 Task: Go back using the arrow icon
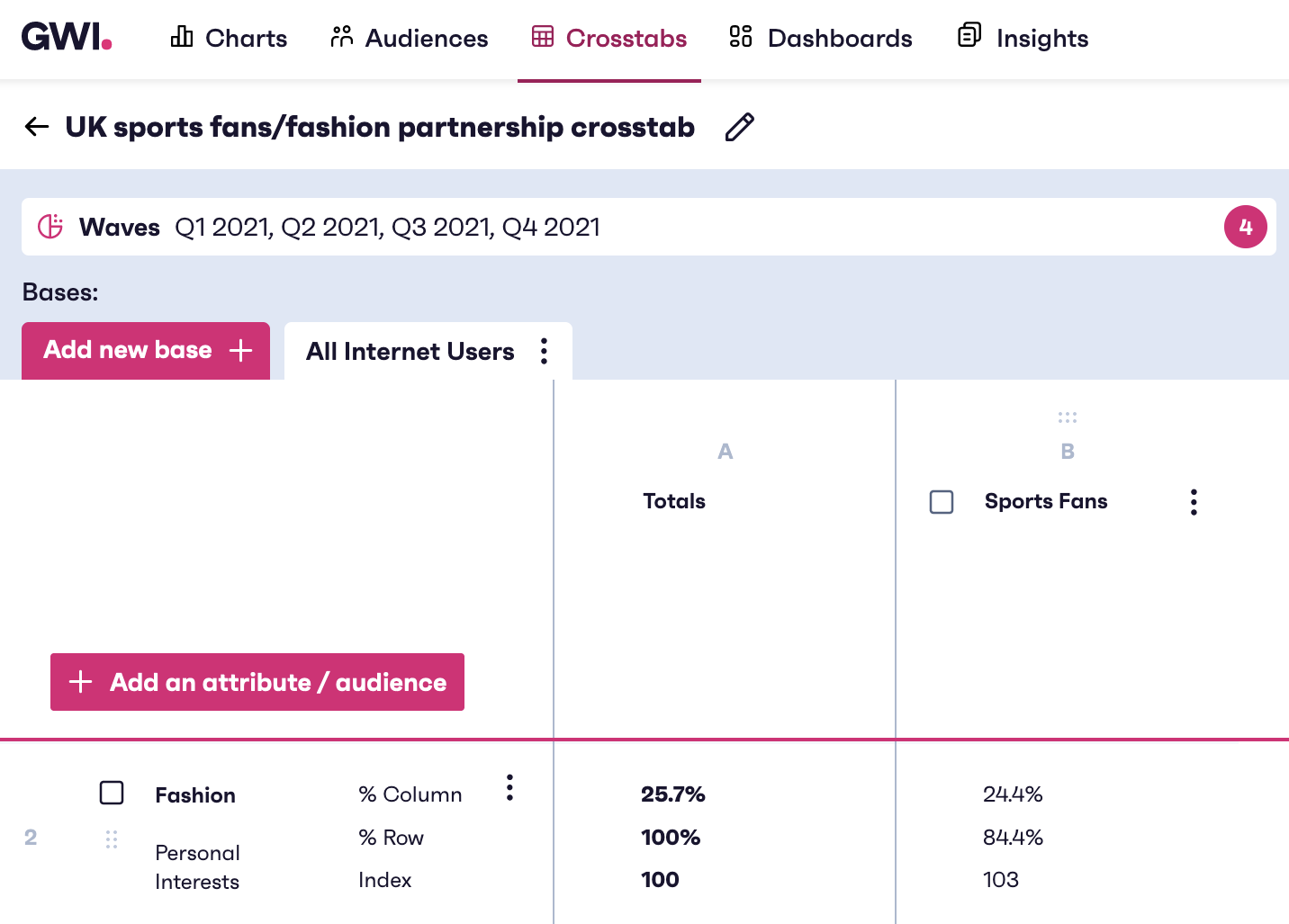[x=36, y=126]
